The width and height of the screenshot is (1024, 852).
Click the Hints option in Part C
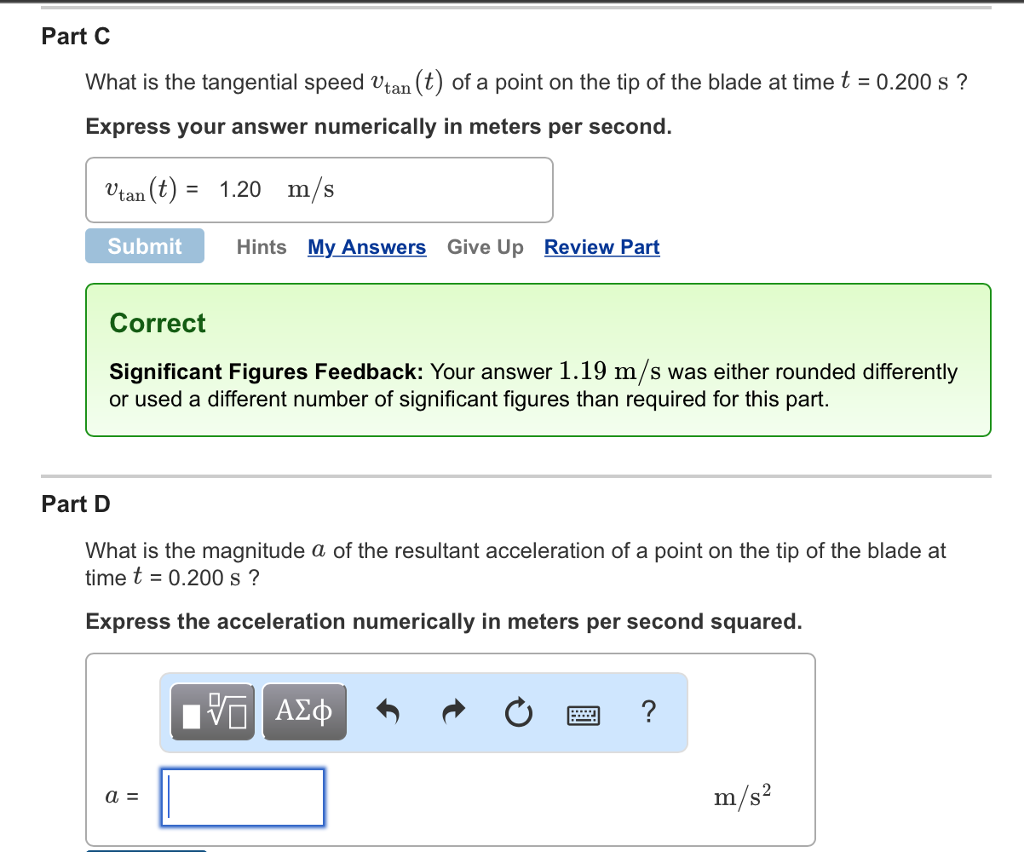coord(261,247)
